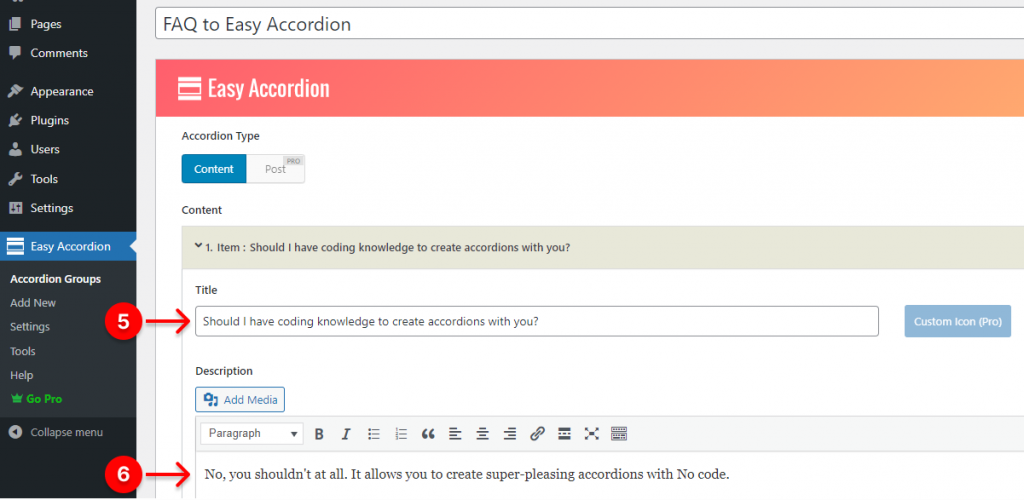
Task: Click the Go Pro link
Action: [44, 399]
